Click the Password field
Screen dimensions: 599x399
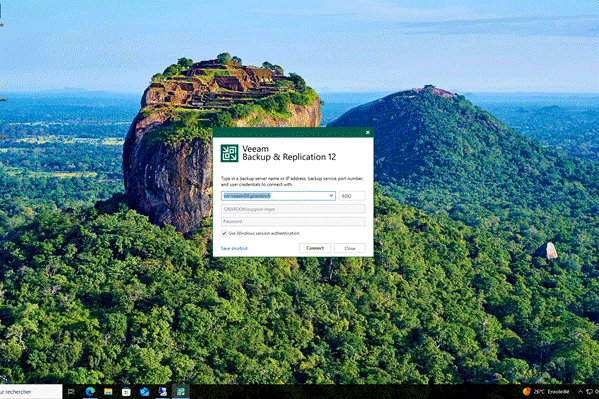293,222
